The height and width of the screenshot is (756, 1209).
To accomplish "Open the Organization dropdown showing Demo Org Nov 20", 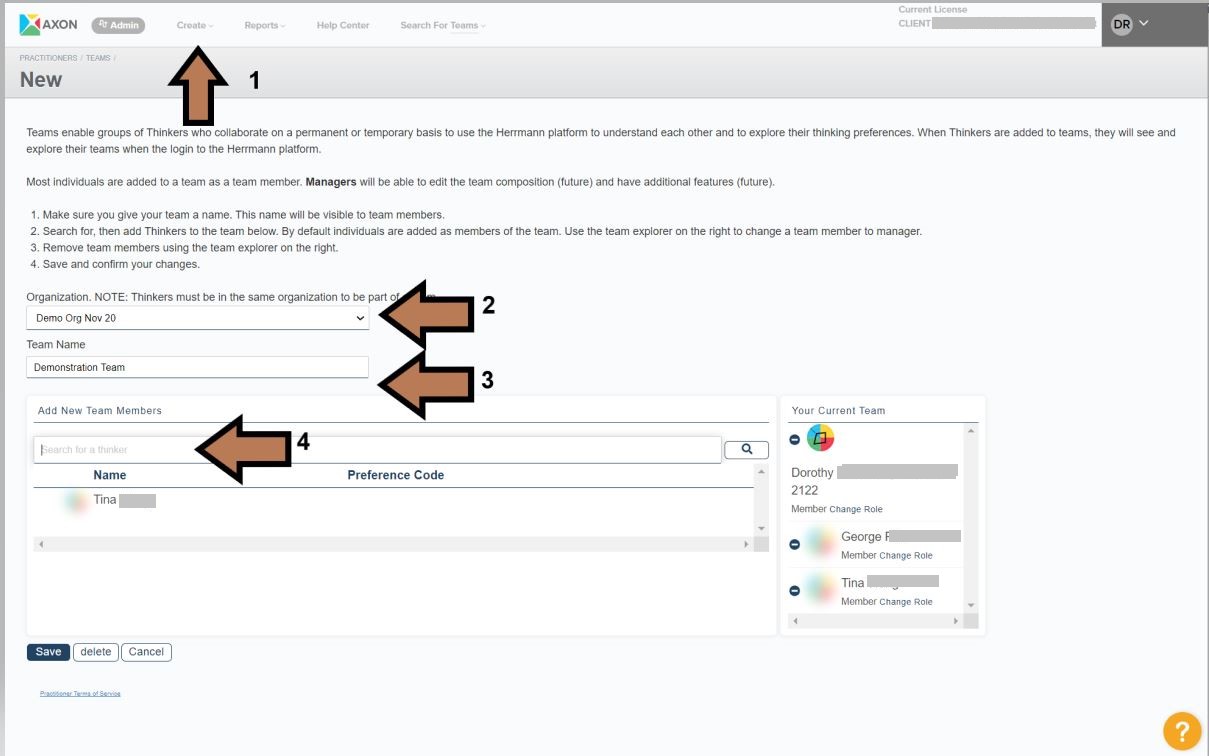I will click(x=197, y=318).
